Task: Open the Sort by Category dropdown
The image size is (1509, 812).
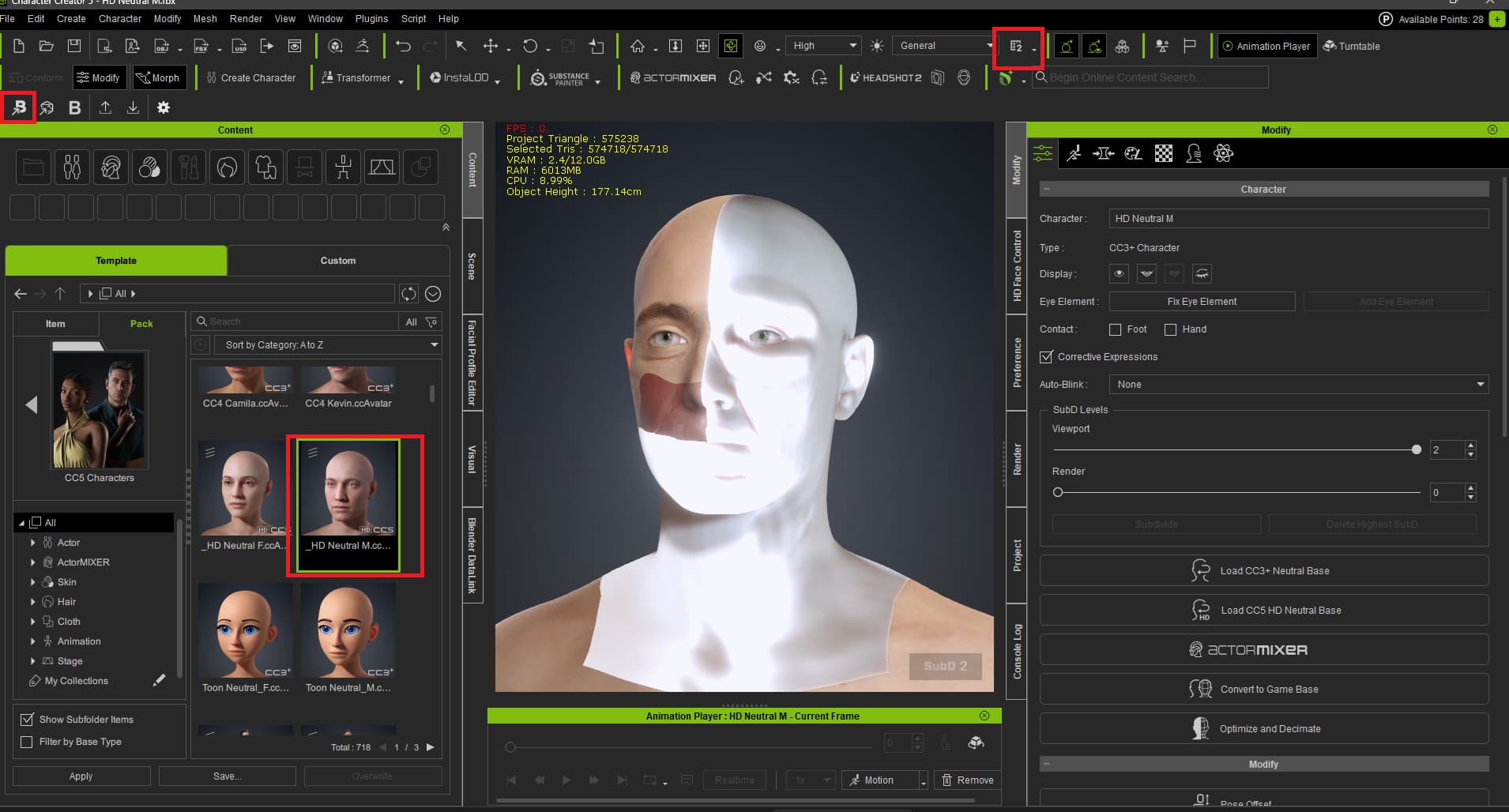Action: 328,345
